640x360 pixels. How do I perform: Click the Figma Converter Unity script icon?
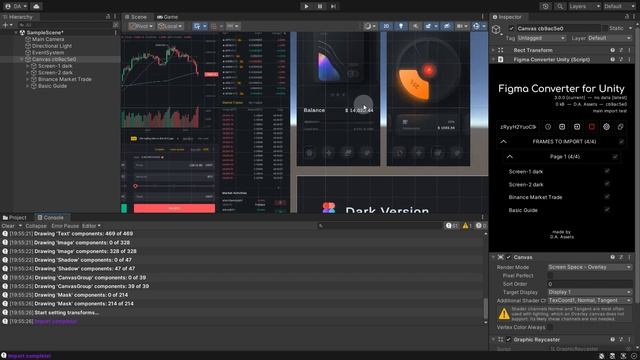tap(501, 60)
